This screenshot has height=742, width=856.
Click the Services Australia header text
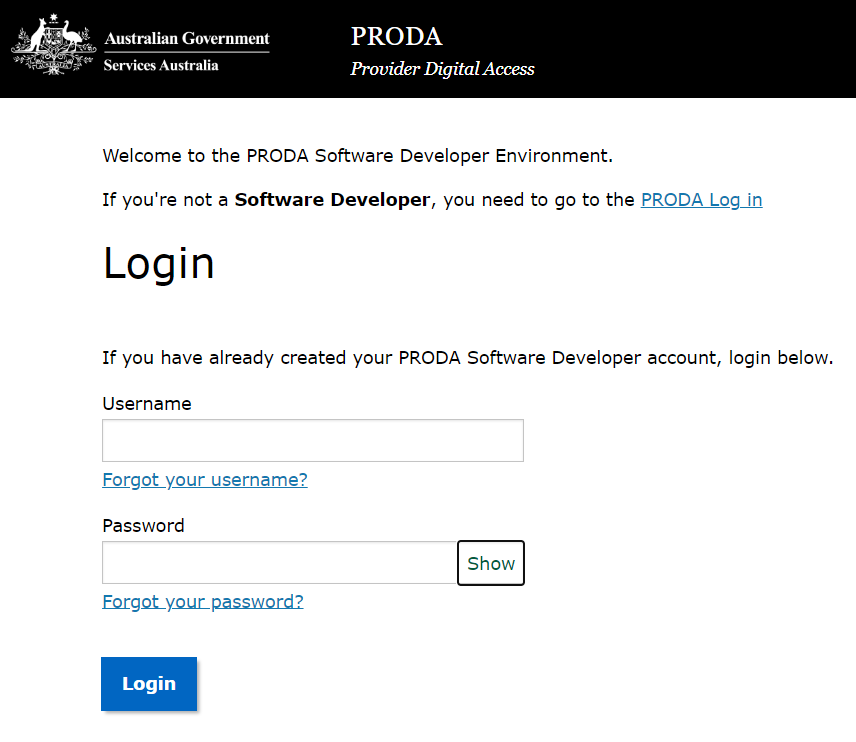(x=161, y=66)
